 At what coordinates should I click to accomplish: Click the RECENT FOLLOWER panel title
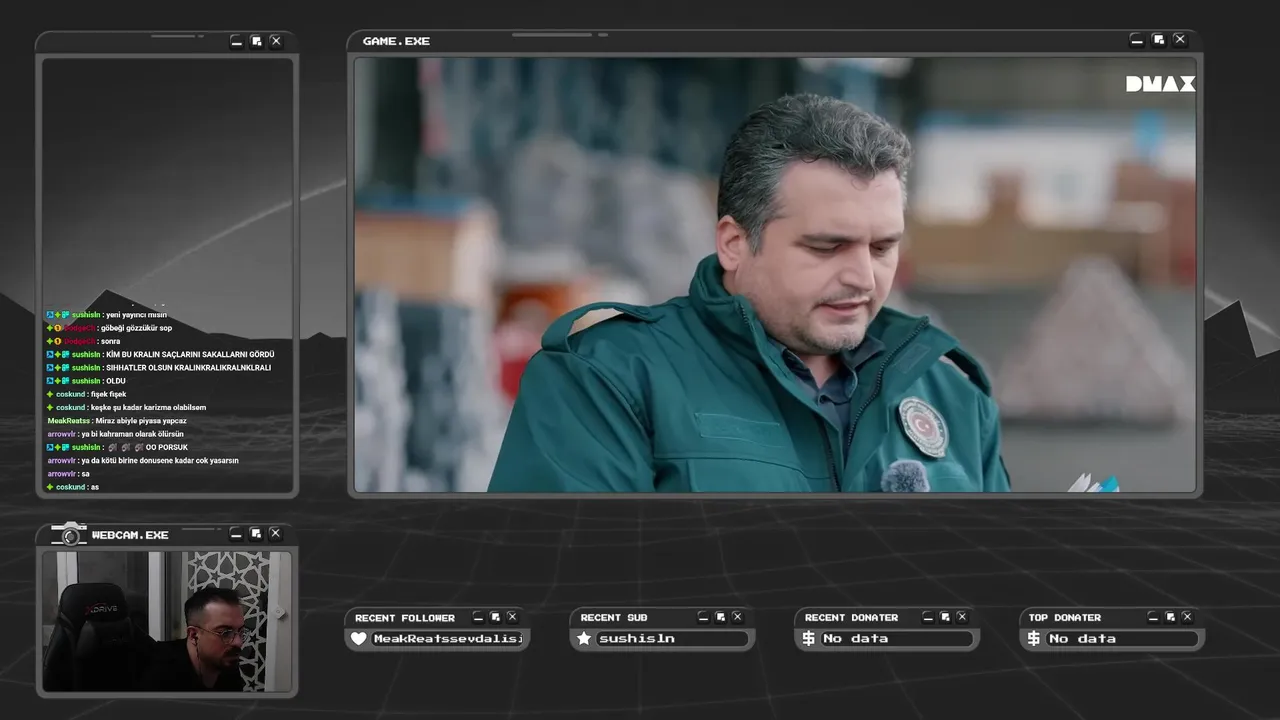tap(405, 618)
